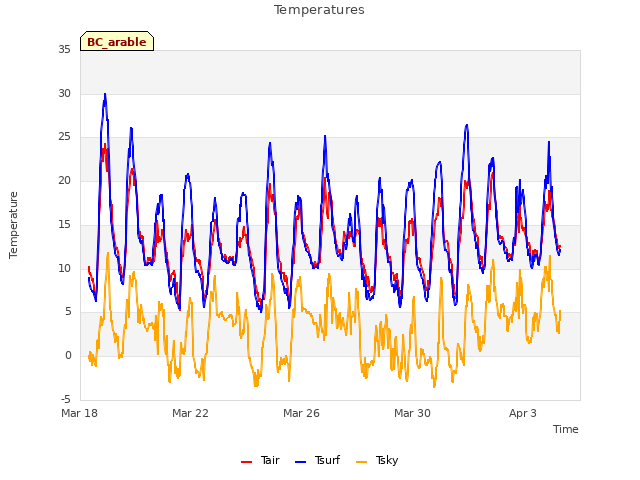Click the 35 y-axis tick label
The width and height of the screenshot is (640, 480).
coord(64,49)
